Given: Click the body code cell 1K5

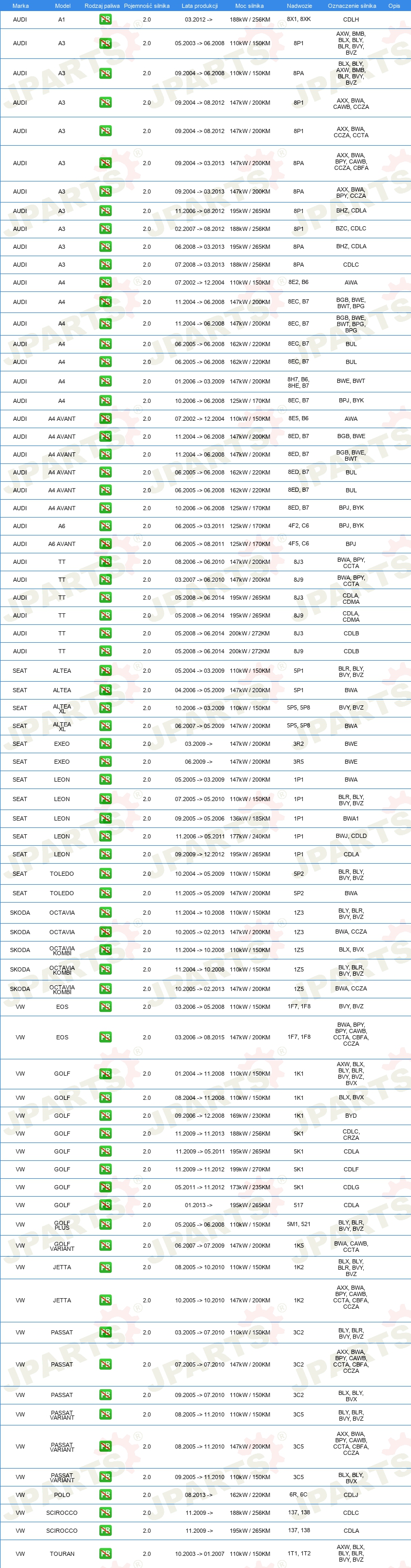Looking at the screenshot, I should tap(299, 1246).
